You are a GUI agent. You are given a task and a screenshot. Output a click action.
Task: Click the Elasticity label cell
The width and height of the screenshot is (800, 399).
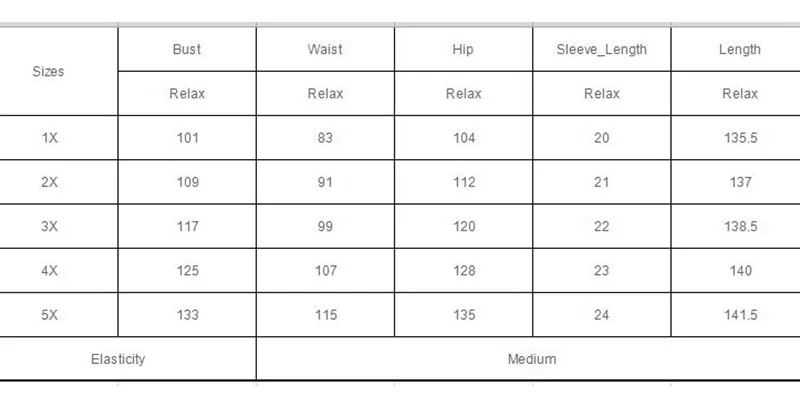point(118,359)
